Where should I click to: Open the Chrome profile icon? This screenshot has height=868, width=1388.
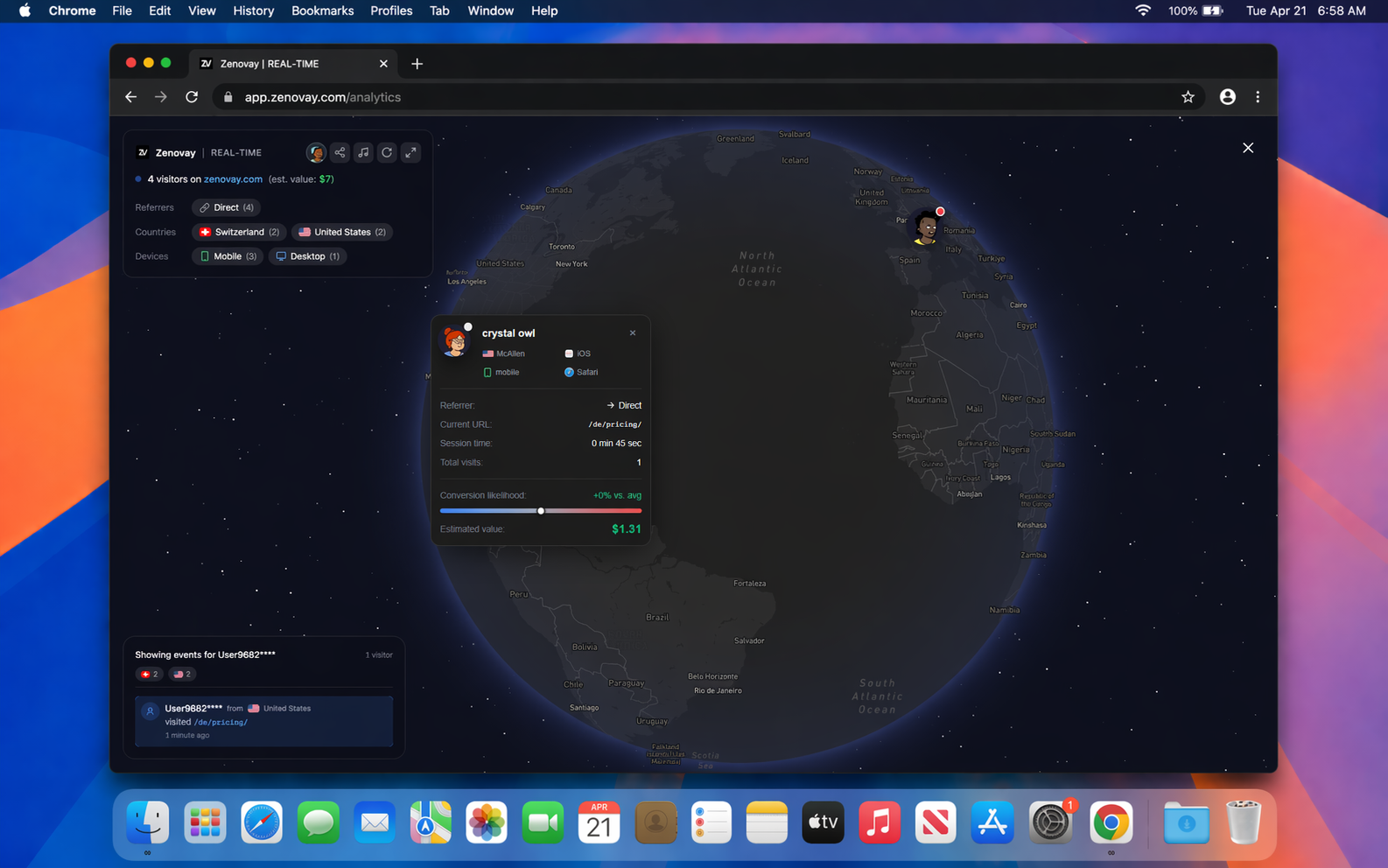point(1228,97)
